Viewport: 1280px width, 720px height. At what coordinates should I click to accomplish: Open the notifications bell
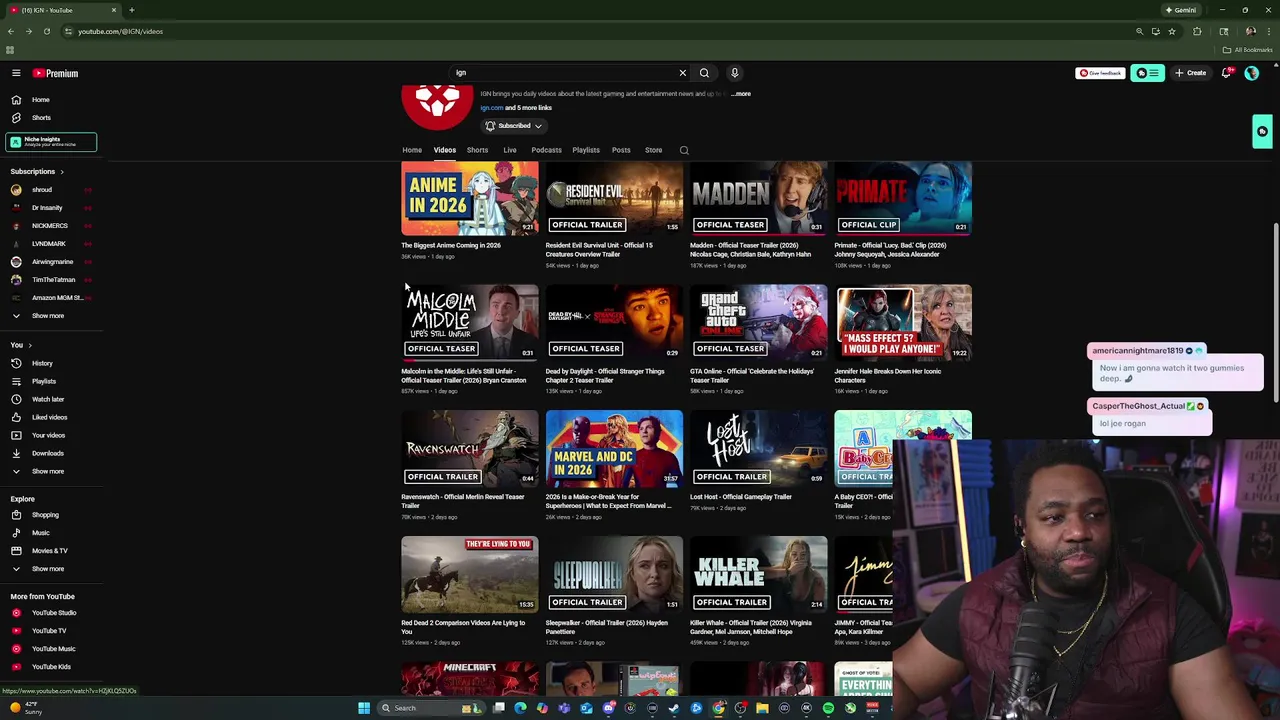1227,73
